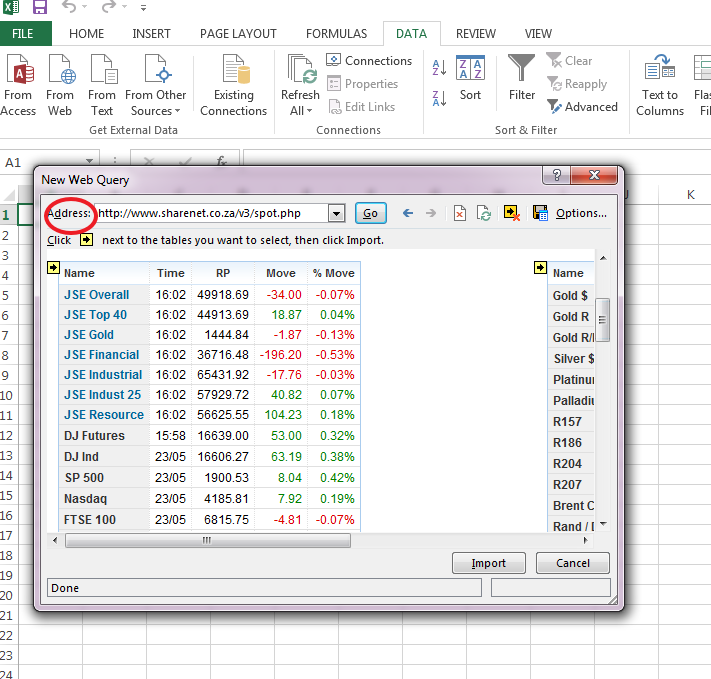Click the From Text icon

pos(104,69)
